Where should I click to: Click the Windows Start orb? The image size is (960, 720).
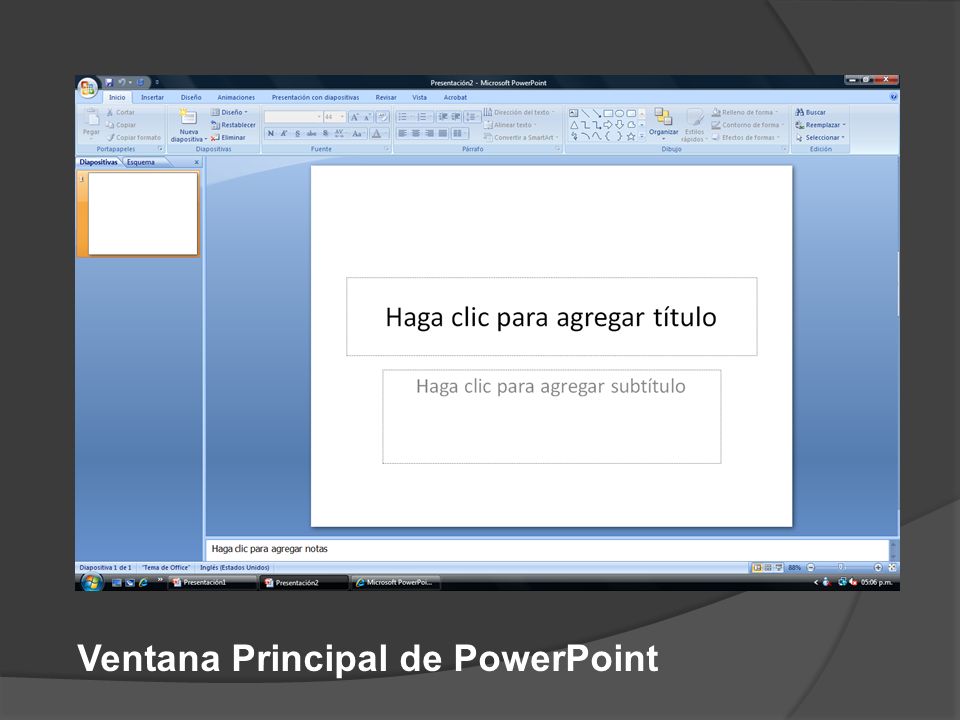pos(91,582)
